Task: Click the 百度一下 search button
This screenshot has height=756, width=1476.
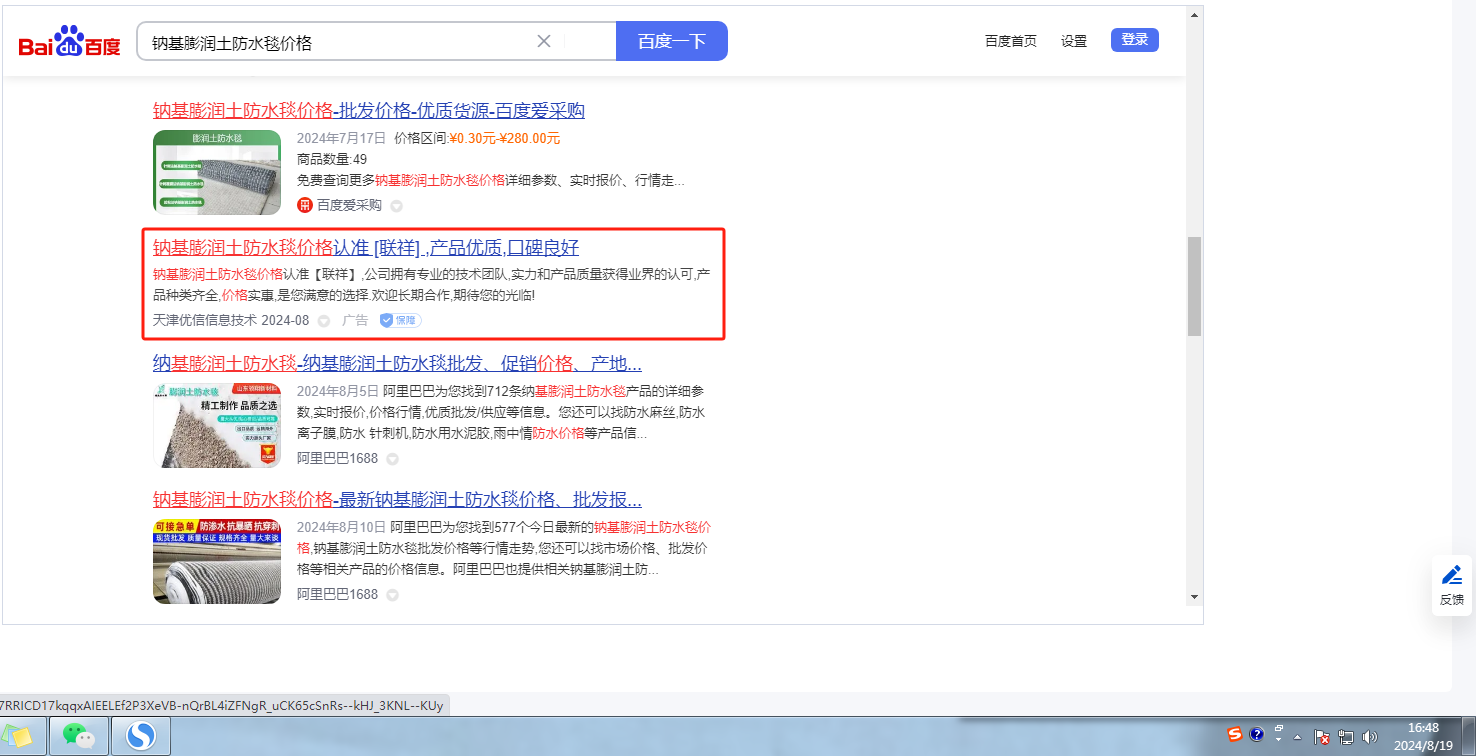Action: click(x=671, y=41)
